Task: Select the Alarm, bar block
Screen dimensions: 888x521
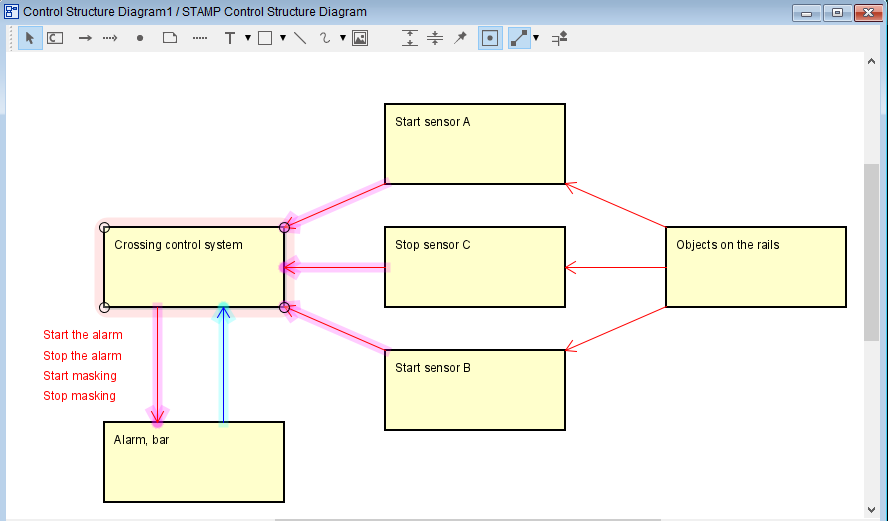Action: click(x=194, y=462)
